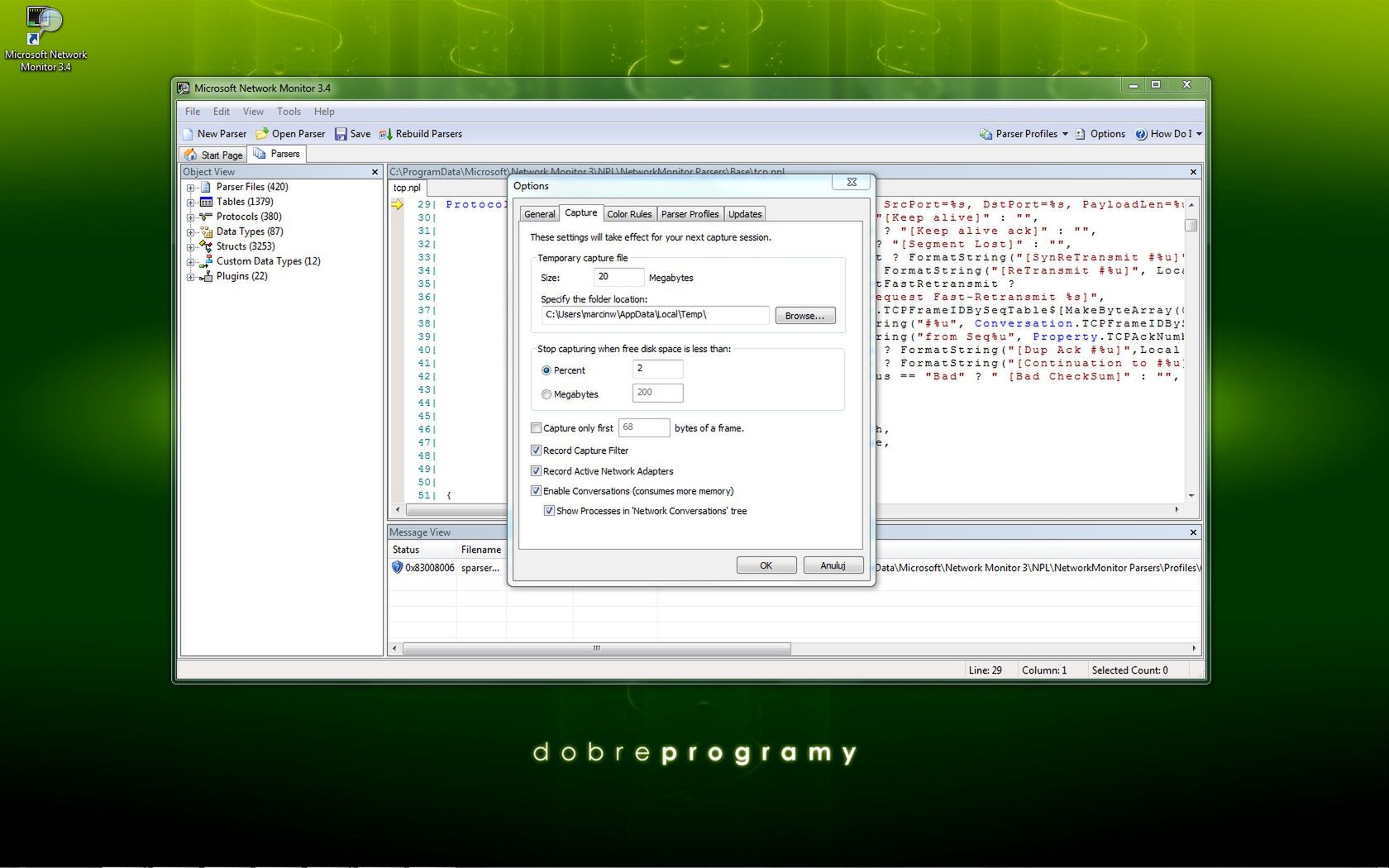Click the Open Parser folder icon

point(262,134)
